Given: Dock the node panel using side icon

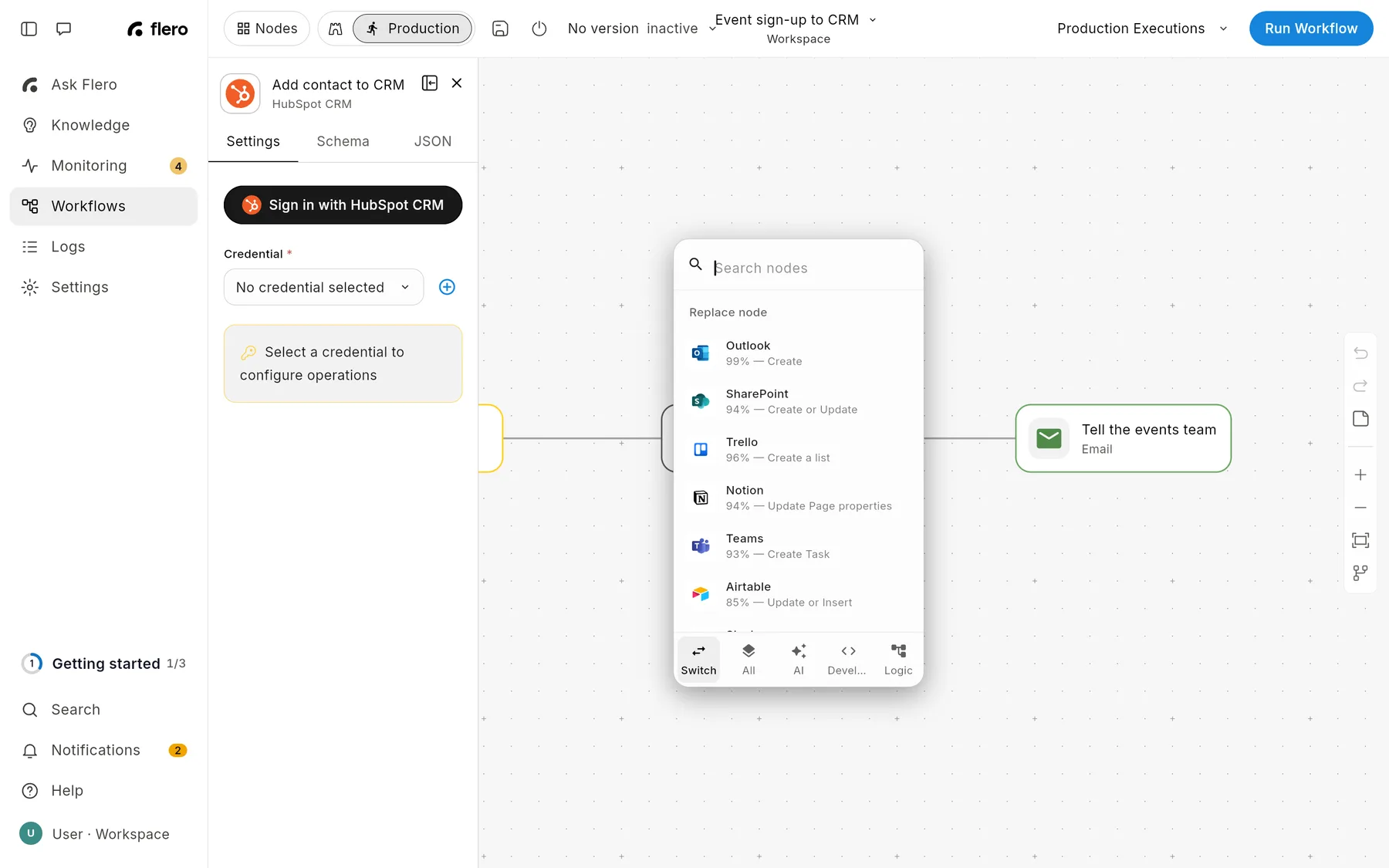Looking at the screenshot, I should tap(430, 83).
